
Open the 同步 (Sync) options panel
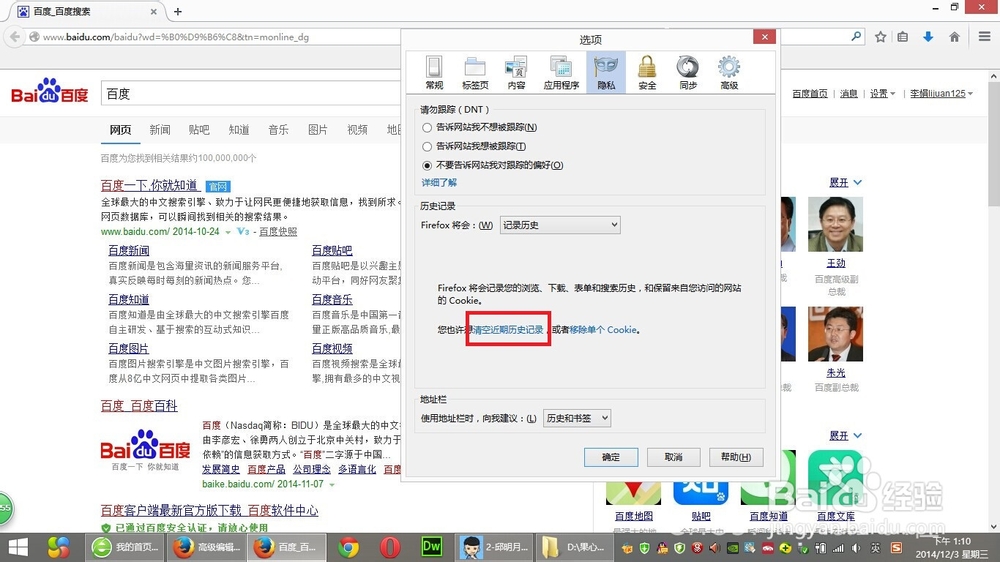tap(688, 72)
